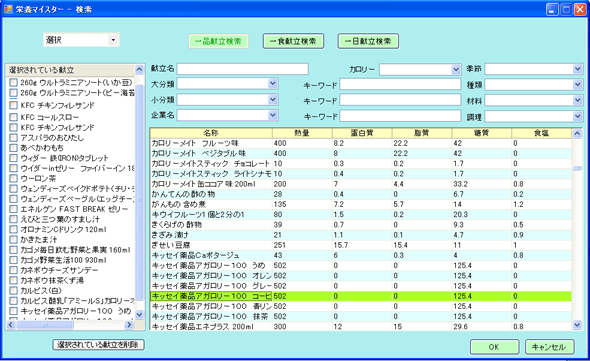Image resolution: width=590 pixels, height=361 pixels.
Task: Confirm with the OK button
Action: click(494, 347)
